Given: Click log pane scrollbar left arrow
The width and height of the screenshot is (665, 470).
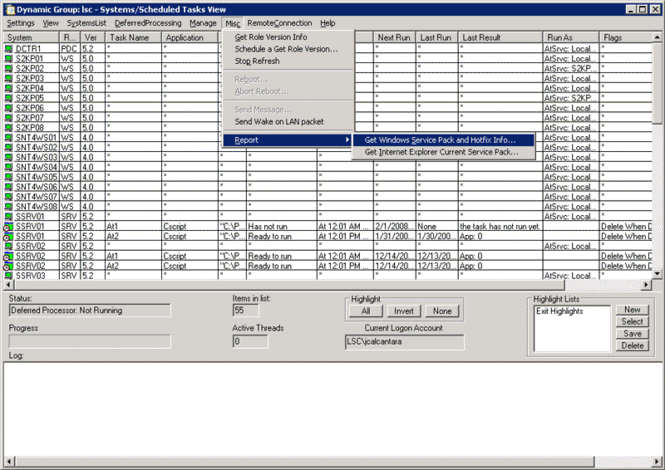Looking at the screenshot, I should click(x=8, y=461).
